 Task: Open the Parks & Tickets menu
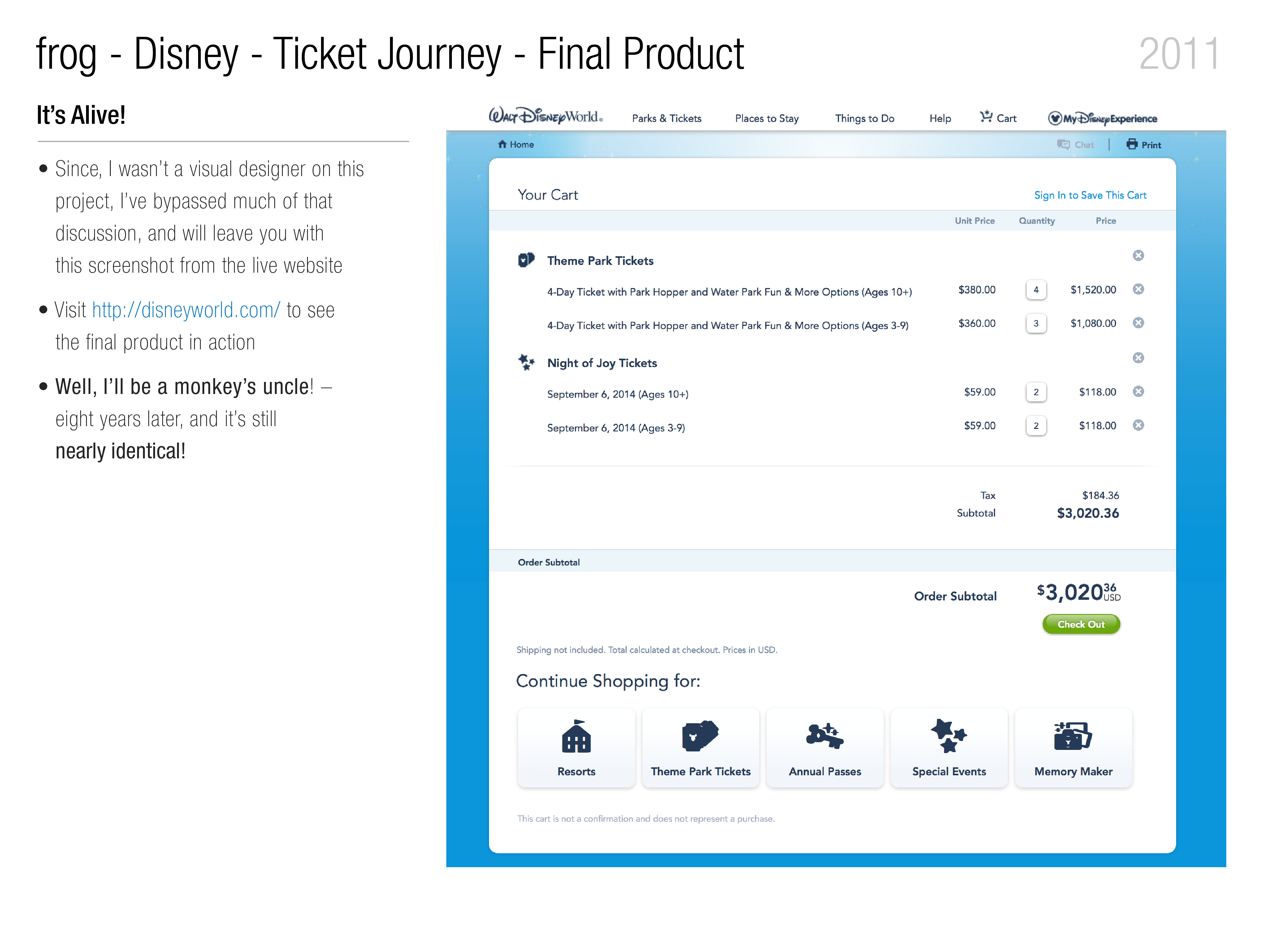(667, 118)
